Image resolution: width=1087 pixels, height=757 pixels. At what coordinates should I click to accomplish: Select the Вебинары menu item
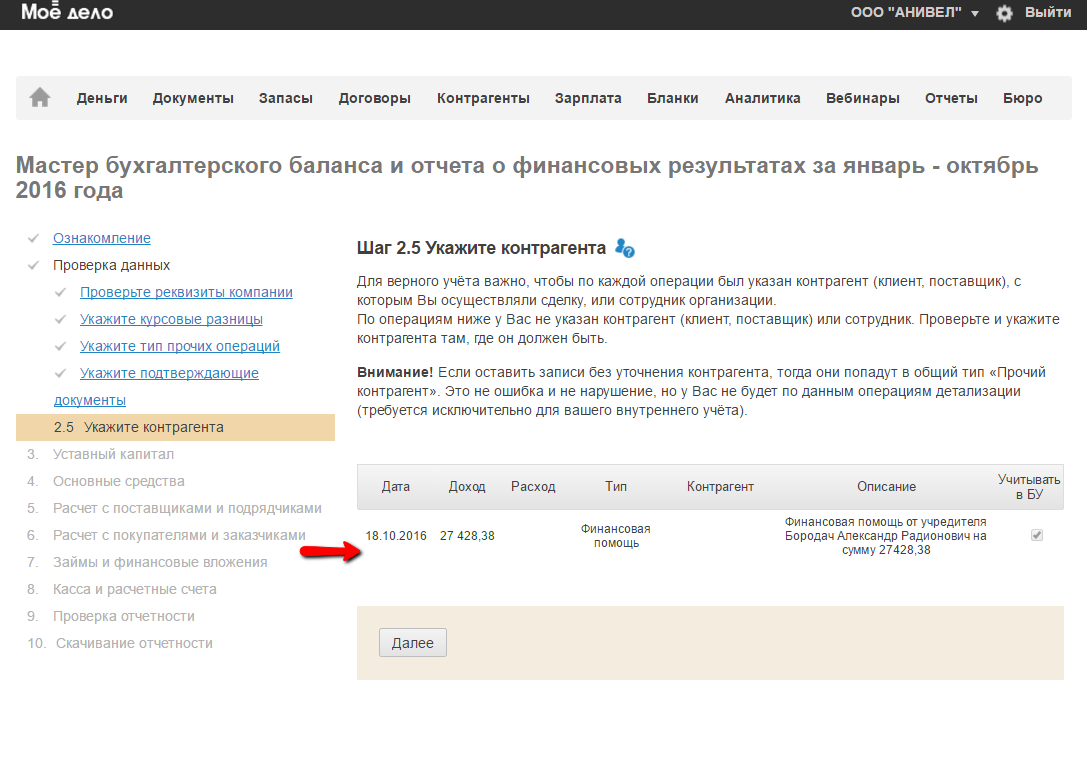coord(862,98)
